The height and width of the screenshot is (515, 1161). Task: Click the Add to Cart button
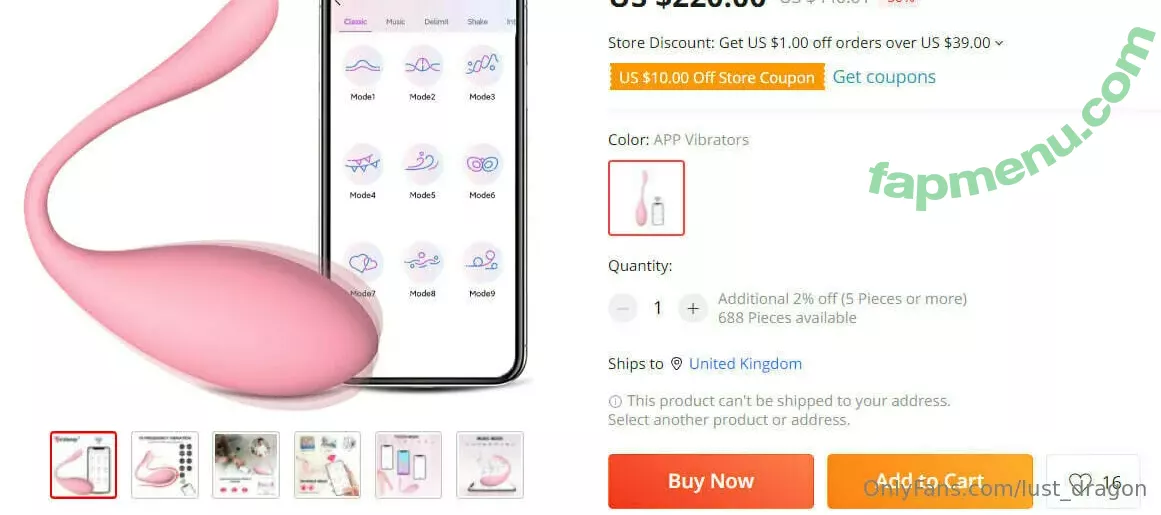(930, 482)
